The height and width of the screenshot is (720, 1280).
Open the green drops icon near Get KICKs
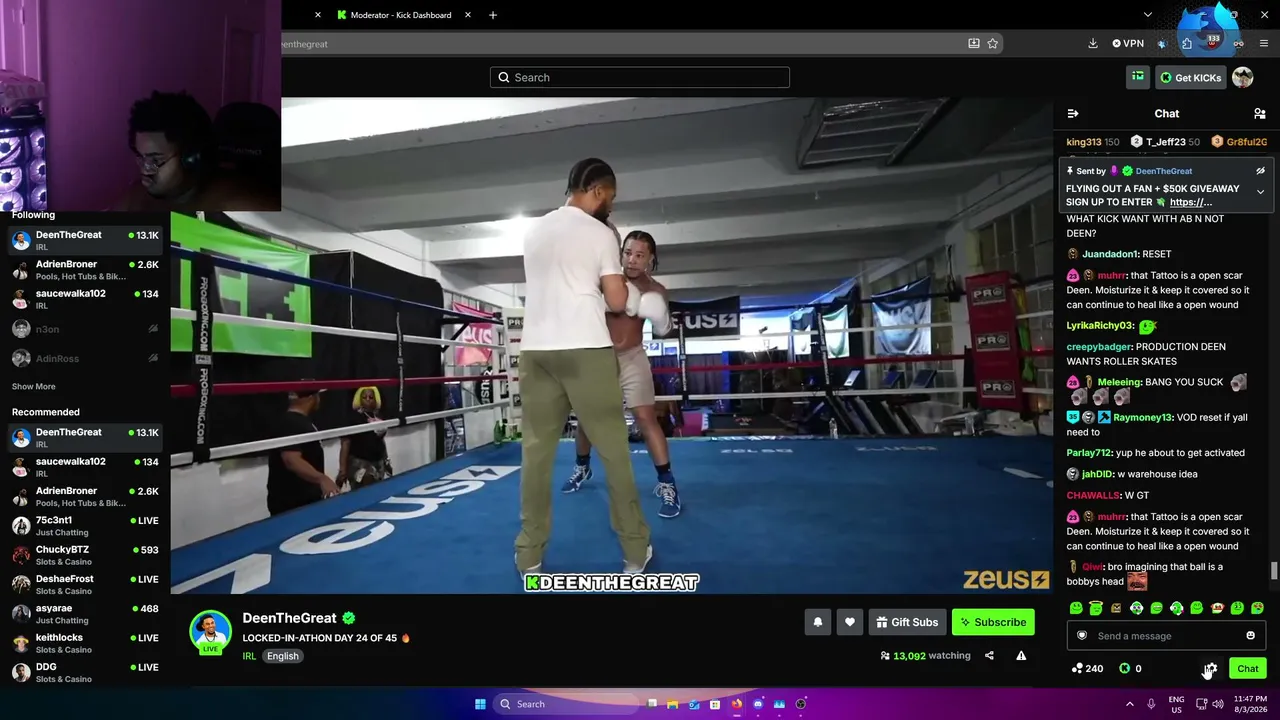tap(1138, 77)
